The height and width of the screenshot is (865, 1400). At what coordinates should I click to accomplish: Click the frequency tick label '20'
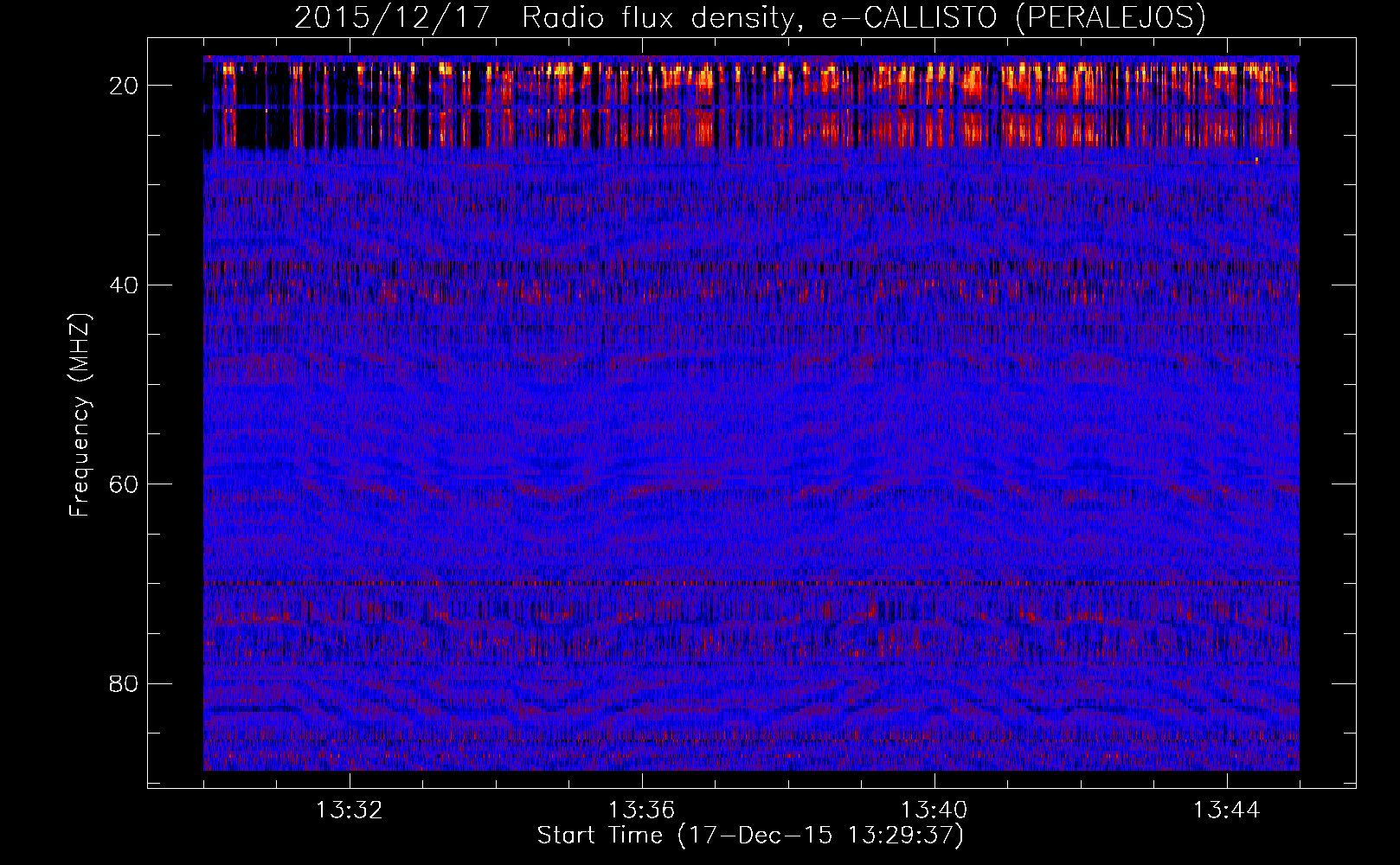coord(124,86)
